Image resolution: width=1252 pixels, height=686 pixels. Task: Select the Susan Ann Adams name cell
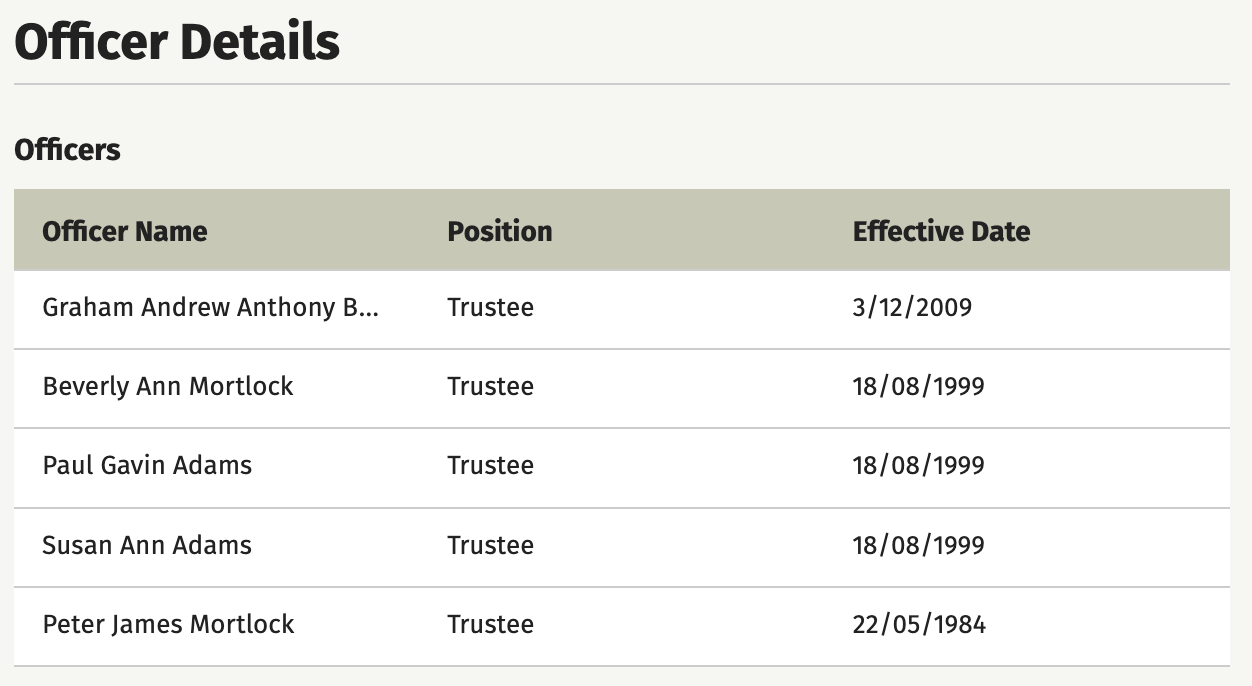tap(147, 545)
